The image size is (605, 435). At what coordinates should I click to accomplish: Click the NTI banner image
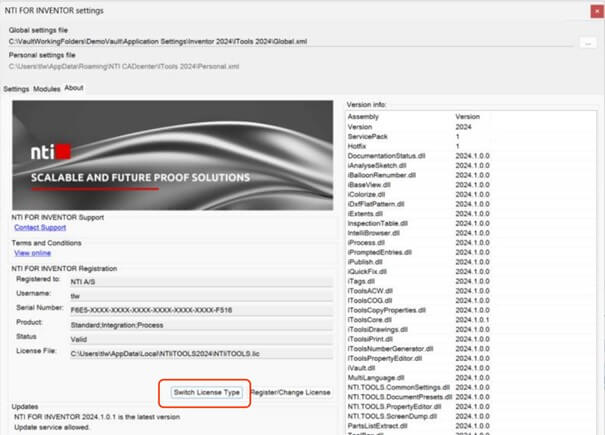click(x=172, y=155)
